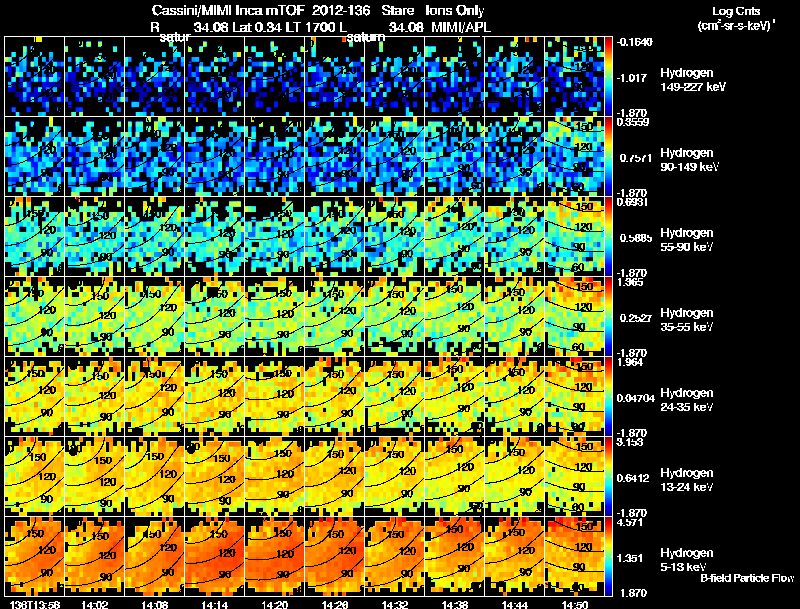Click the color scale bar for 55-90 keV
Viewport: 800px width, 609px height.
(x=608, y=236)
